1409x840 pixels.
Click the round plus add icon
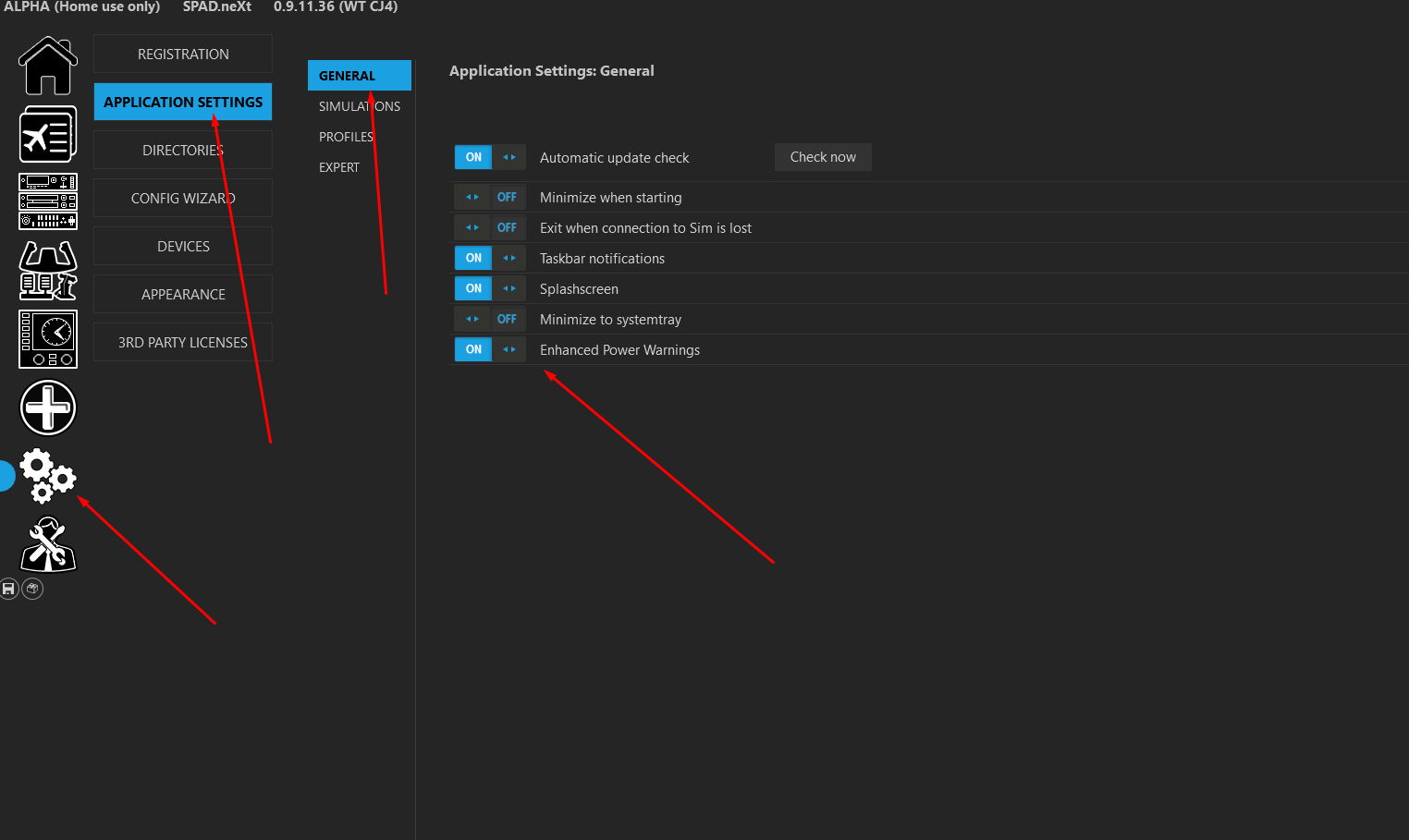point(48,408)
